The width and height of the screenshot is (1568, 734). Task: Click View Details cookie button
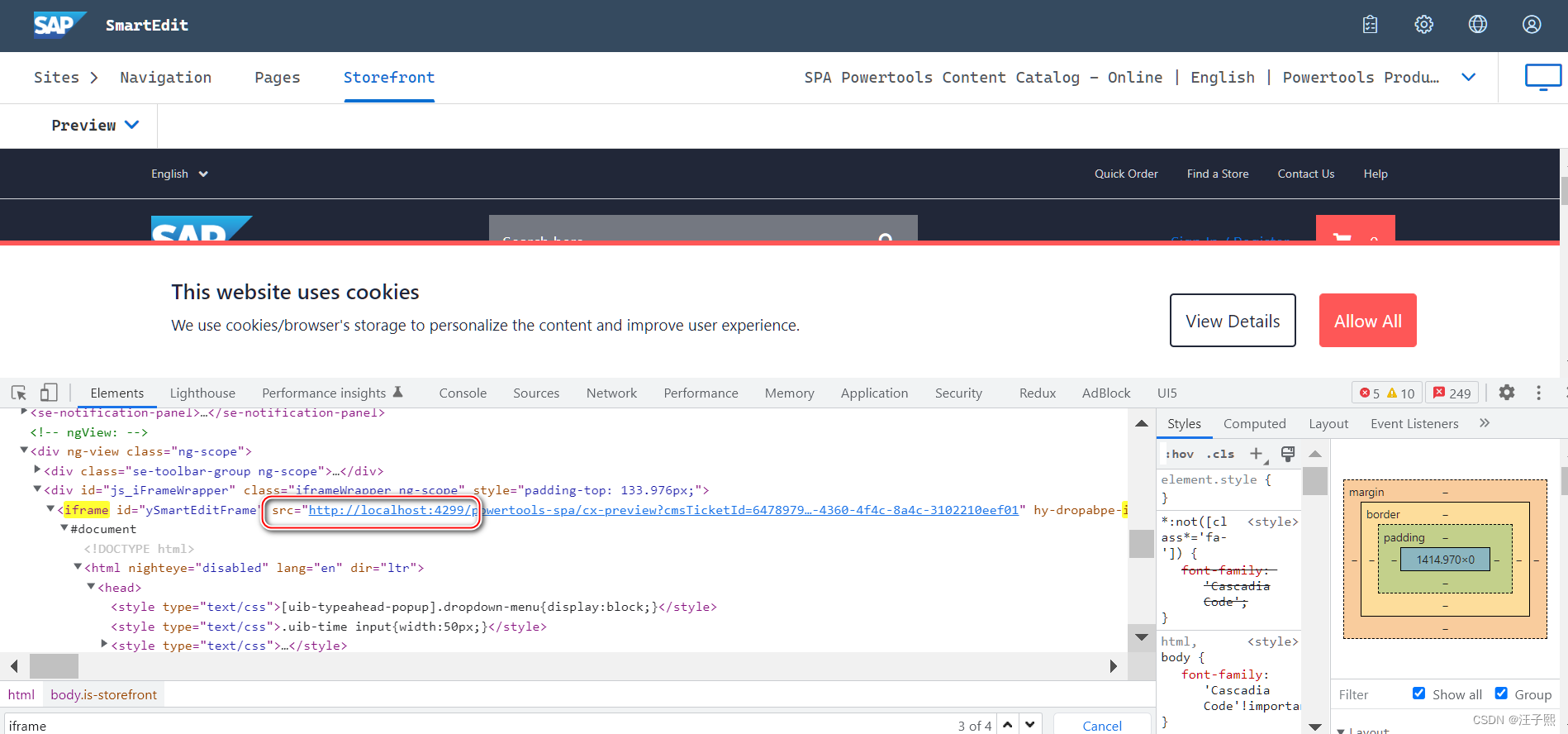pyautogui.click(x=1233, y=321)
